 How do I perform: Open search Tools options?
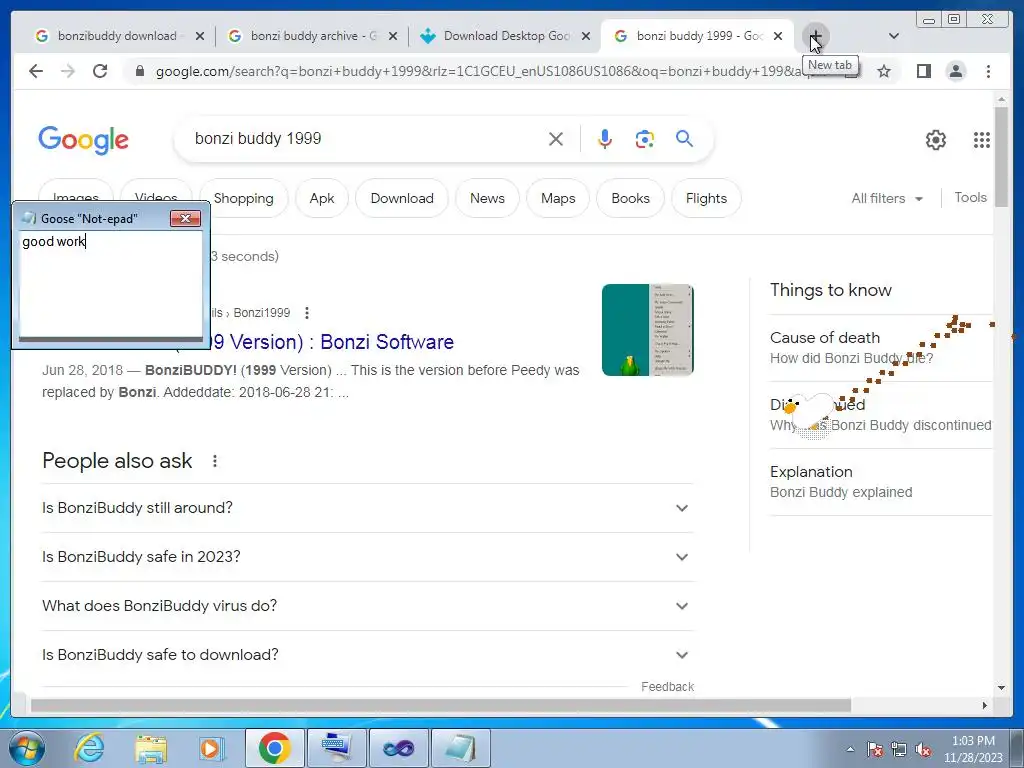click(x=970, y=198)
